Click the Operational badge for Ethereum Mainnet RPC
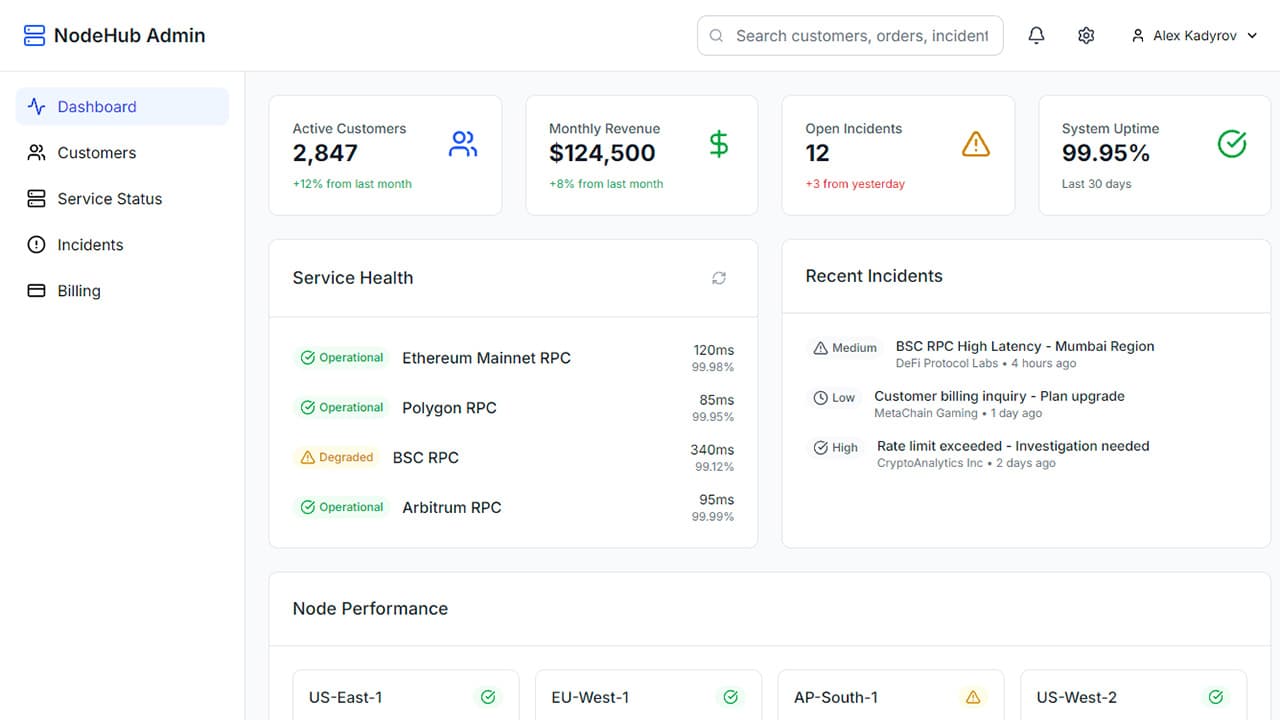Image resolution: width=1280 pixels, height=720 pixels. pos(341,357)
